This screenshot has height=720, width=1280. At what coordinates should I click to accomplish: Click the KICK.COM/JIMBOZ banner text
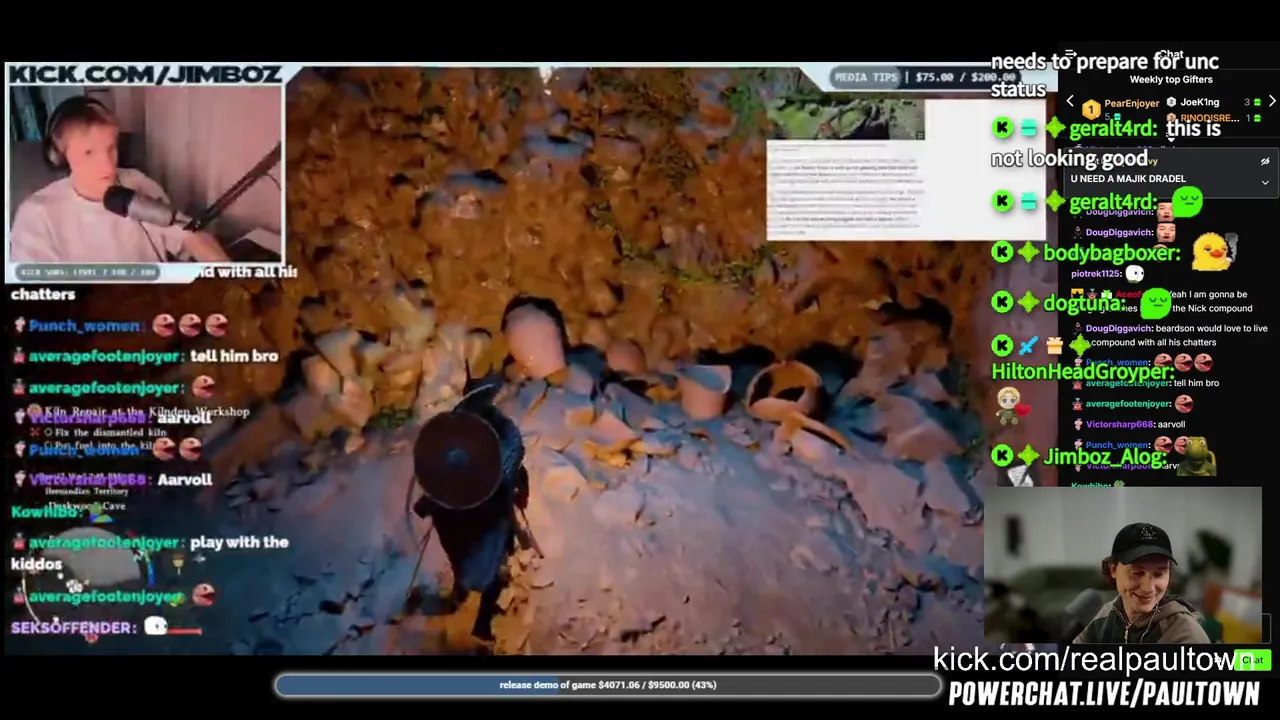tap(144, 75)
